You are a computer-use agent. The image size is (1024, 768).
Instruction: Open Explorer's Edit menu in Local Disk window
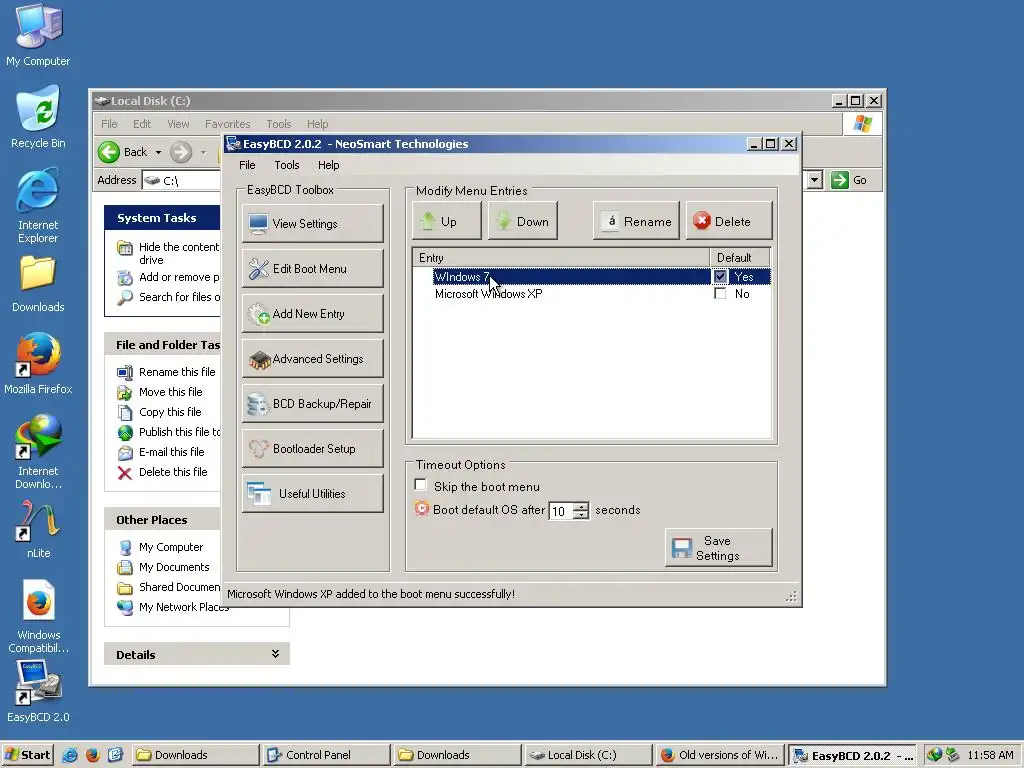click(x=142, y=124)
